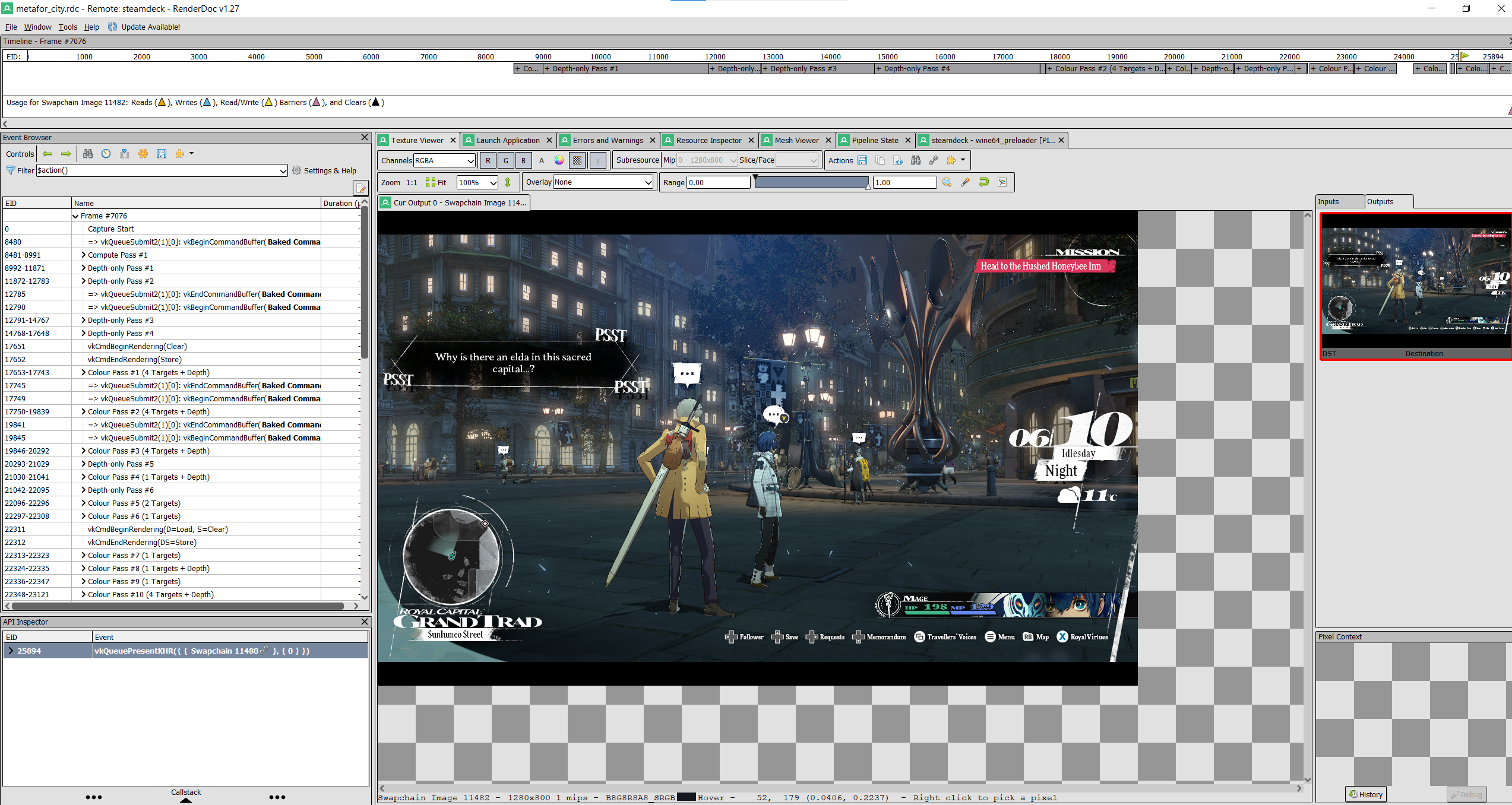
Task: Toggle the R red channel button
Action: coord(488,160)
